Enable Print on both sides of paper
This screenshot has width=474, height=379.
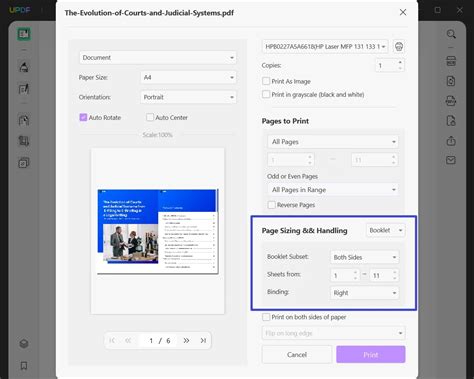(266, 317)
